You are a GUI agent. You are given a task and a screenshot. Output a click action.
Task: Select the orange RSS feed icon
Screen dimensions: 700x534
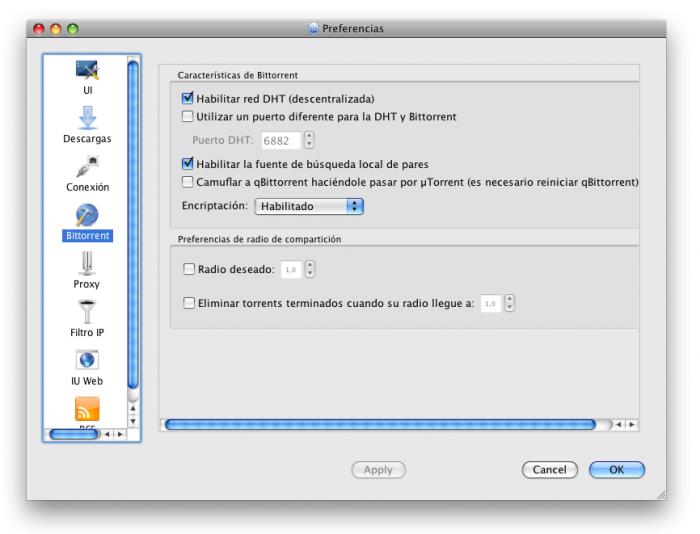point(87,409)
